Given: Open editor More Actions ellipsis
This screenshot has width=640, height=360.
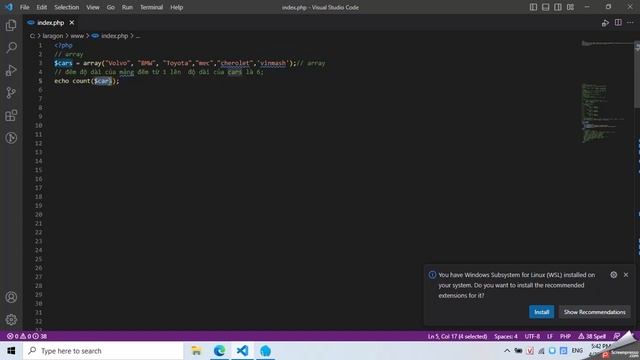Looking at the screenshot, I should click(x=630, y=23).
